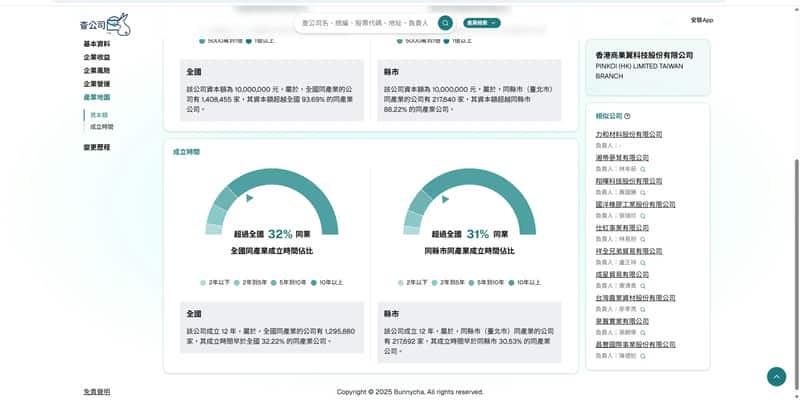
Task: Search the person listed under 仕紅事業有限公司
Action: [643, 239]
